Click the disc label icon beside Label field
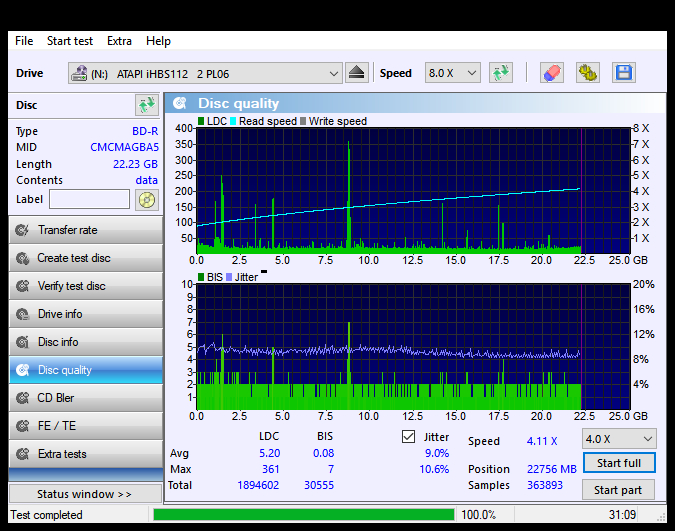The height and width of the screenshot is (531, 675). 147,200
